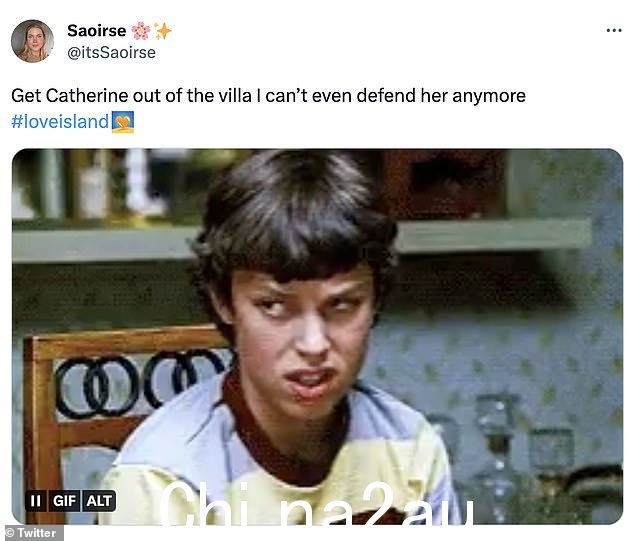Image resolution: width=634 pixels, height=541 pixels.
Task: Click the shelf behind the boy
Action: point(301,243)
